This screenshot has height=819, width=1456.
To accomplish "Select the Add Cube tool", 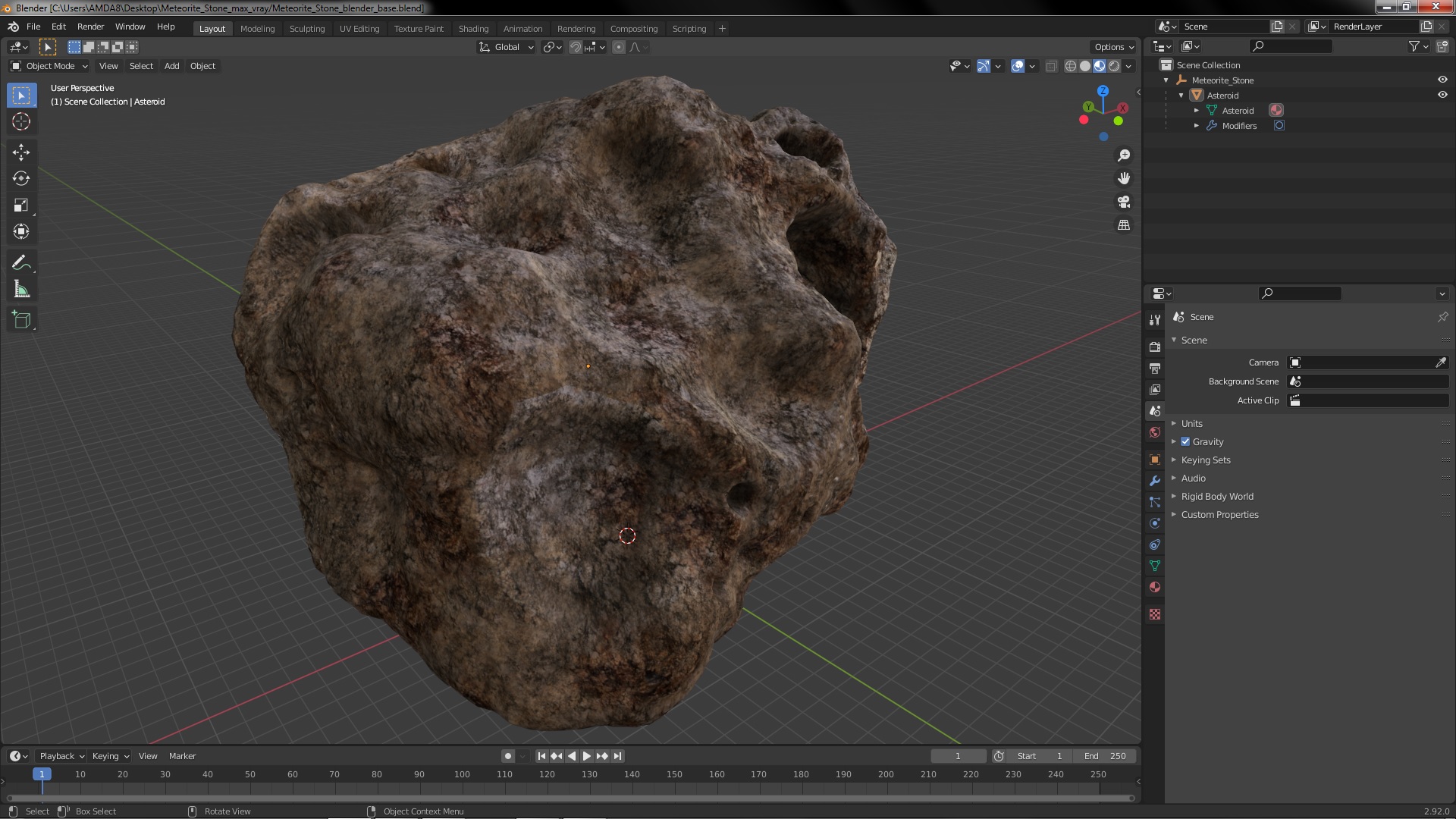I will click(x=21, y=320).
